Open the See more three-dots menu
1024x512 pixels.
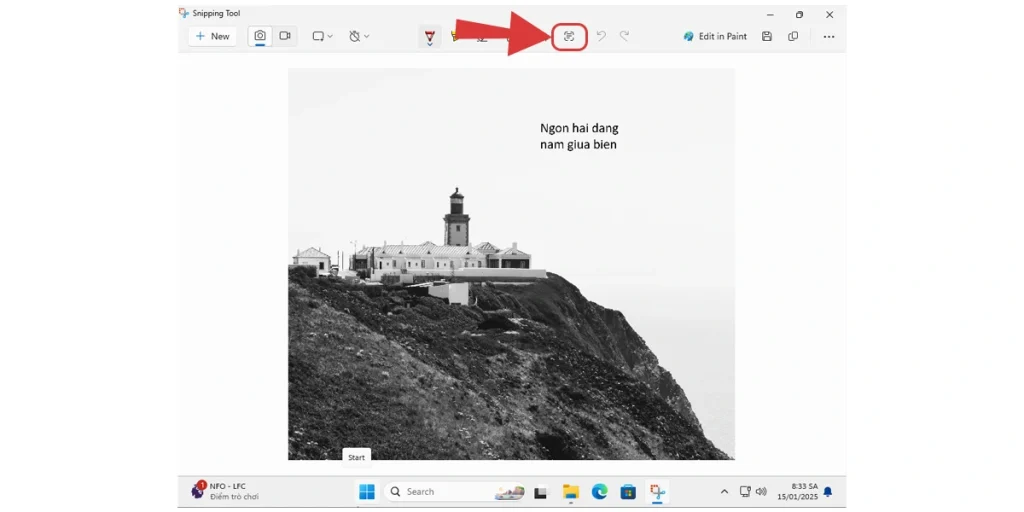(x=829, y=36)
